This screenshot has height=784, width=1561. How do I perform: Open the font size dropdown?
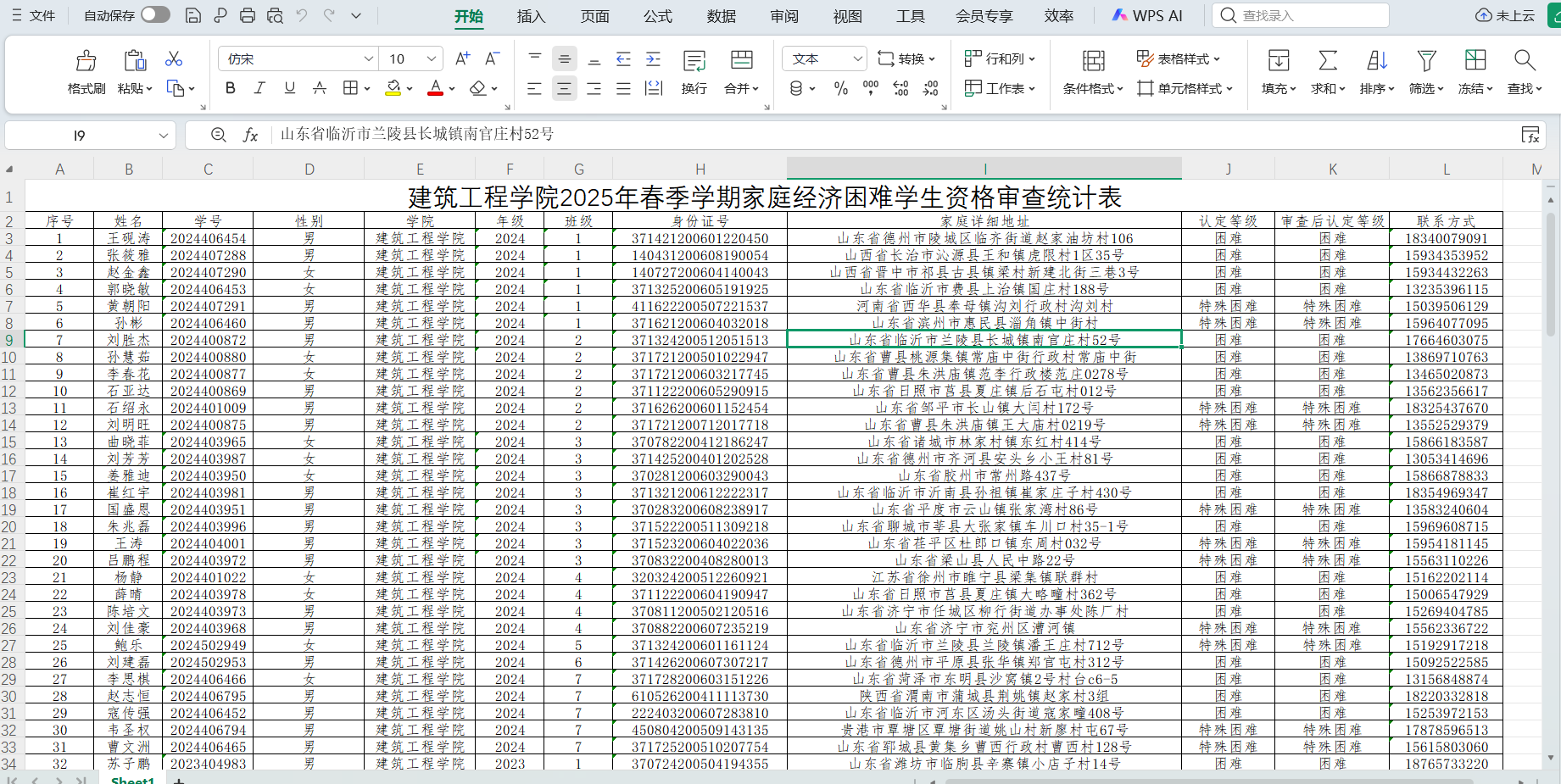(x=432, y=58)
